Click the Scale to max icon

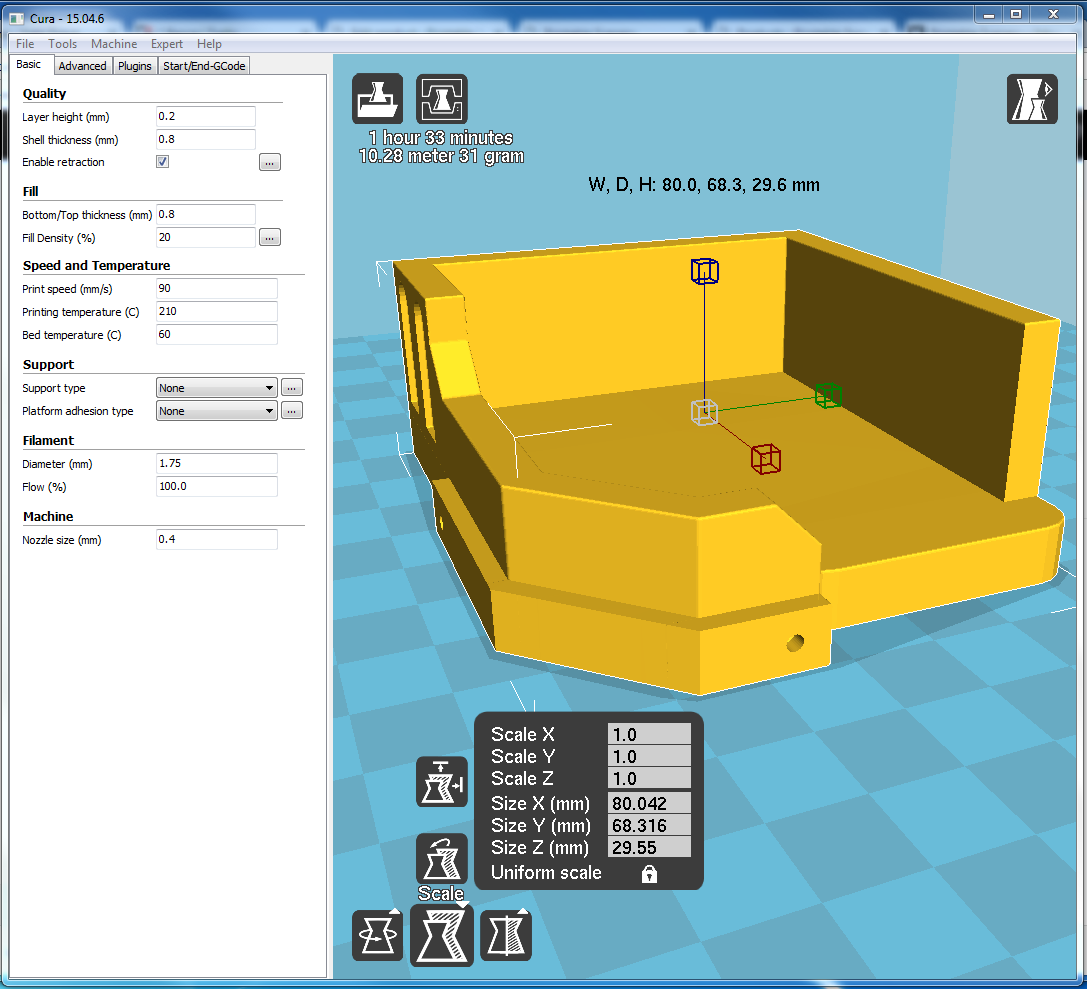(442, 782)
